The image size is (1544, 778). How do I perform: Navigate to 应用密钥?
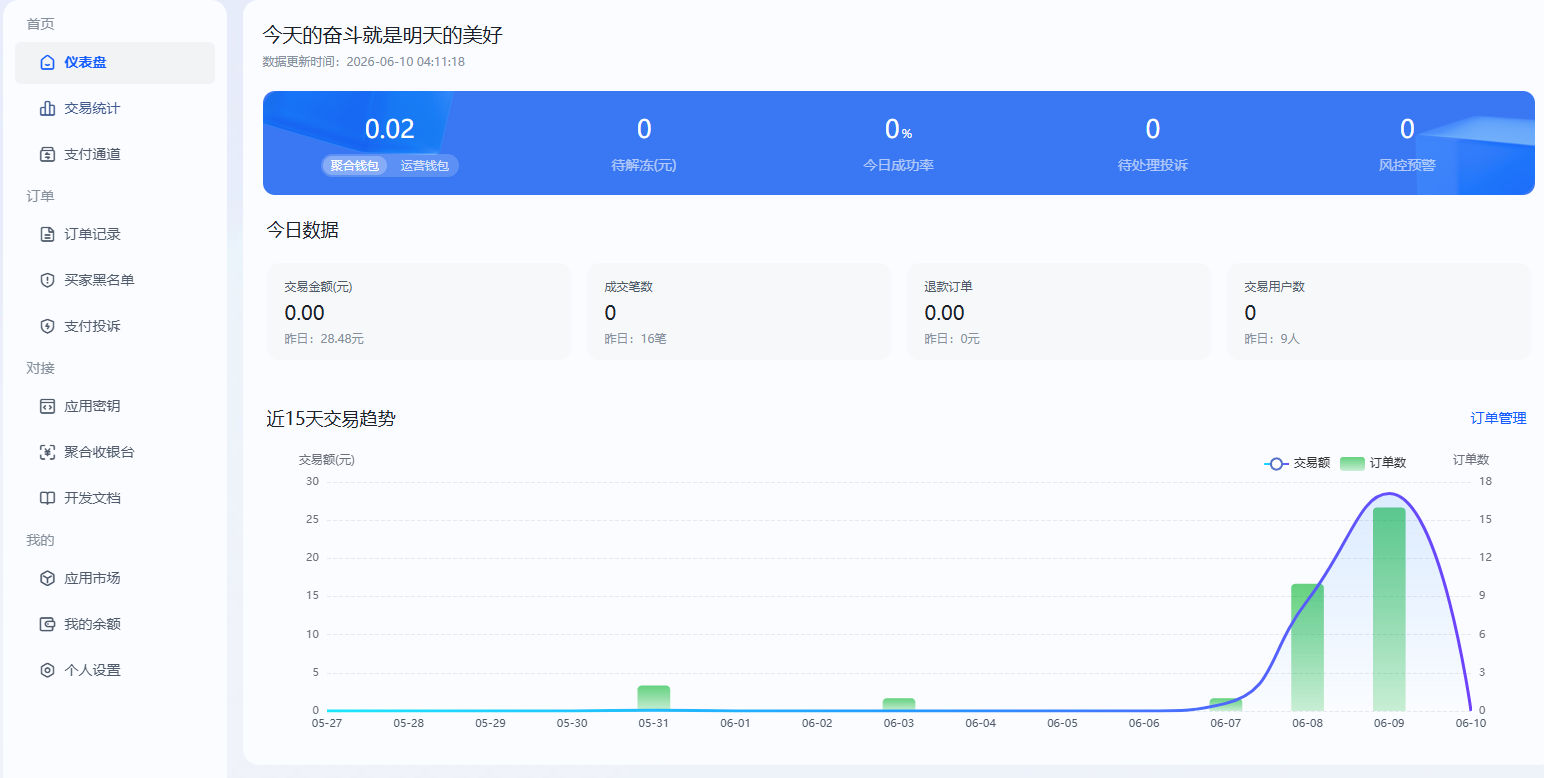[115, 406]
